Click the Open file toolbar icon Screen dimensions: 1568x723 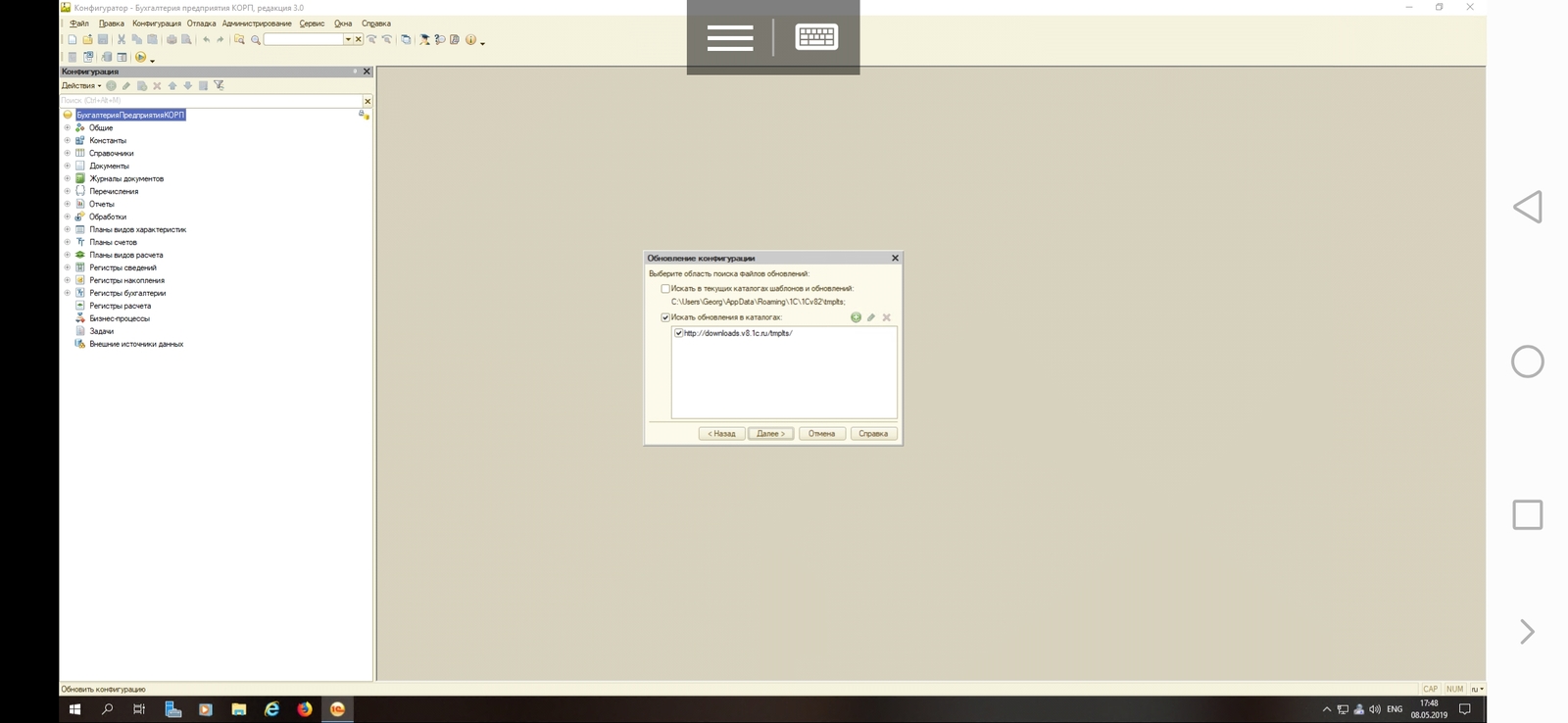pos(87,40)
